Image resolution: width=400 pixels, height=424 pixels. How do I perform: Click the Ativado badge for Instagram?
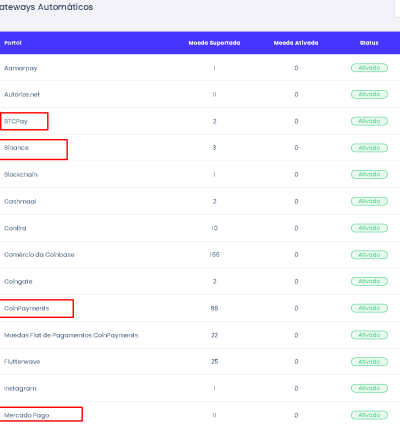(369, 388)
